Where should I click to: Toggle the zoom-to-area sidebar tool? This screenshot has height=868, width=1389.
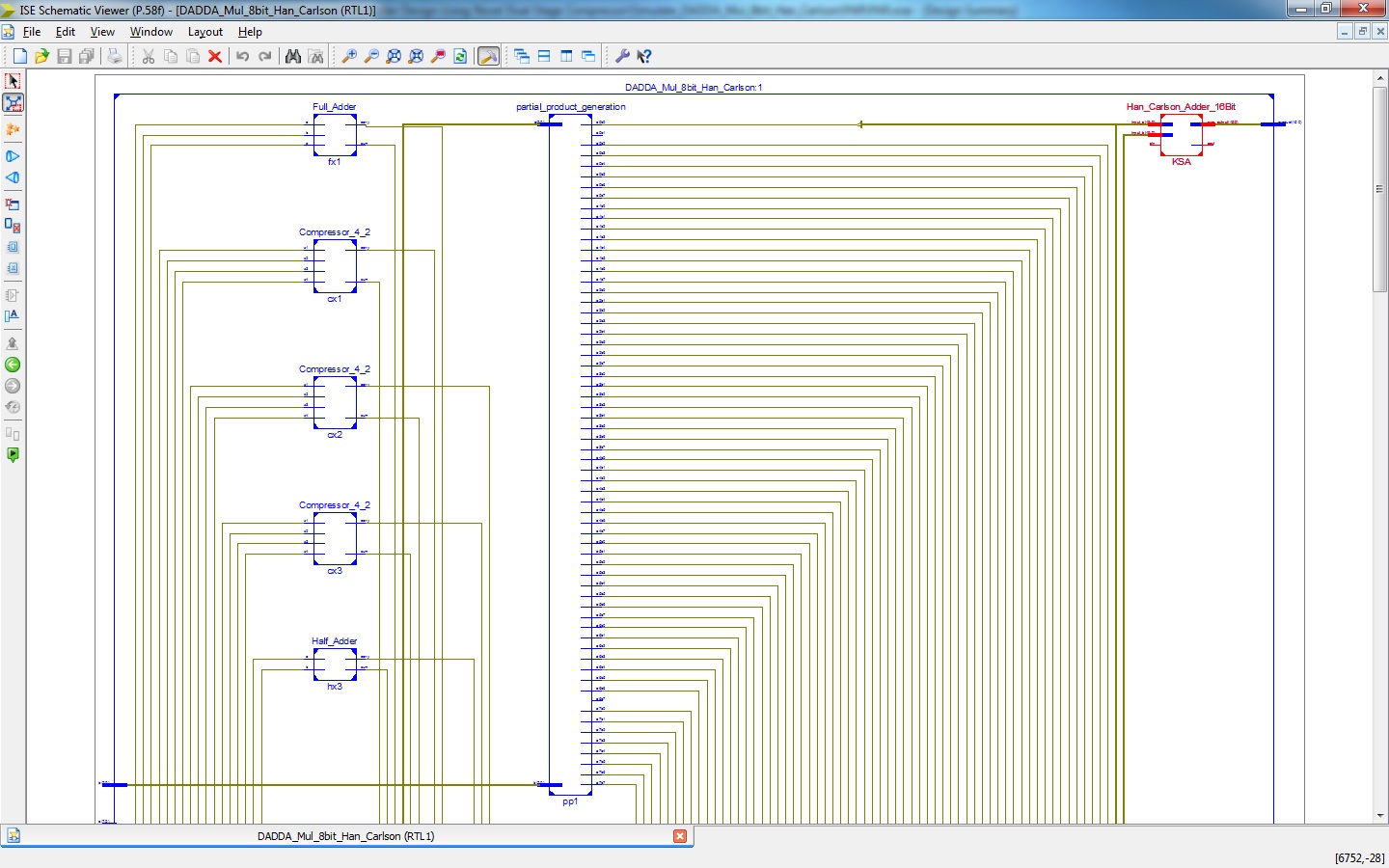13,103
